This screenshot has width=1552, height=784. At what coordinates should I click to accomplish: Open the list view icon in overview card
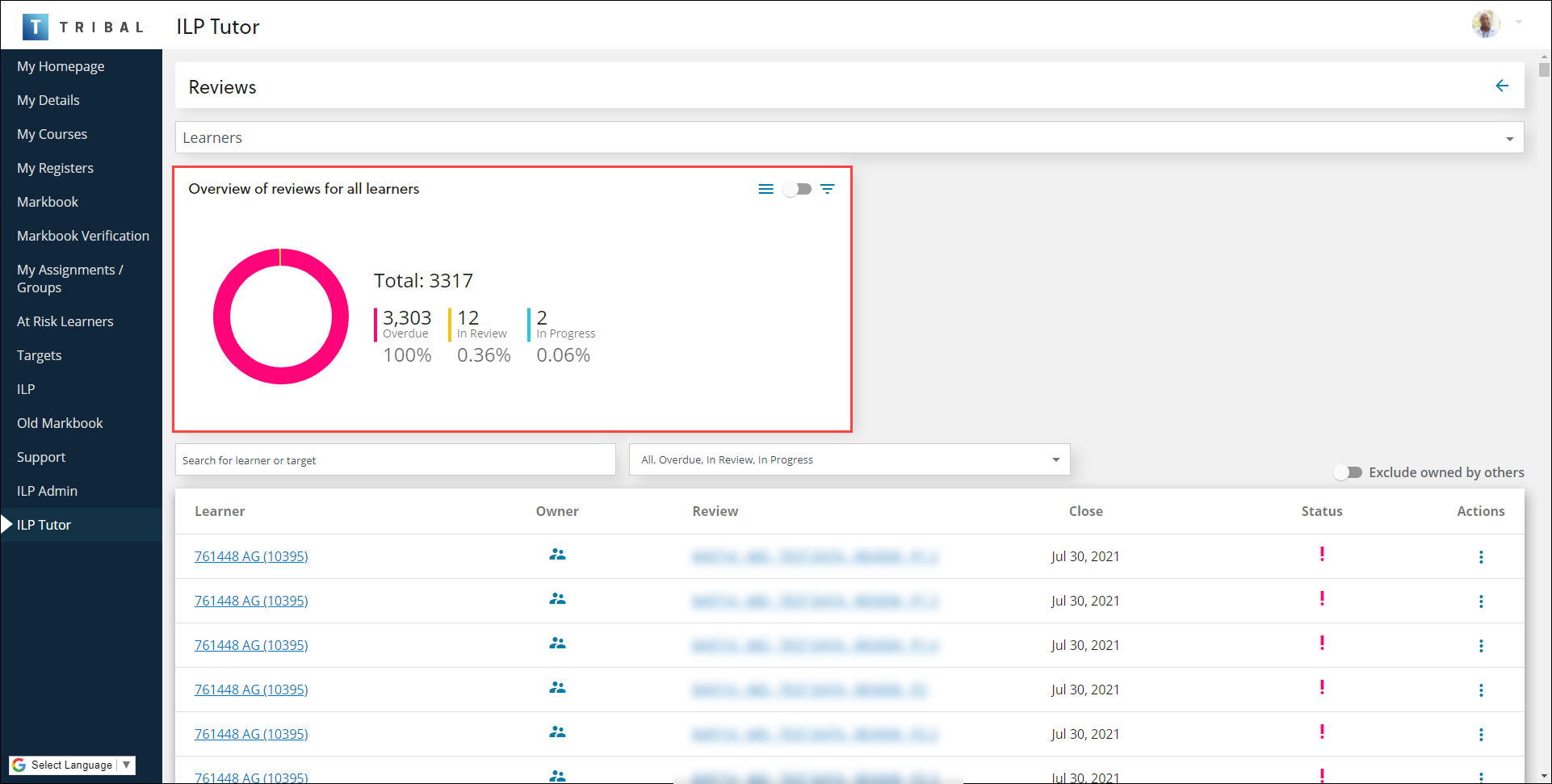pos(766,189)
